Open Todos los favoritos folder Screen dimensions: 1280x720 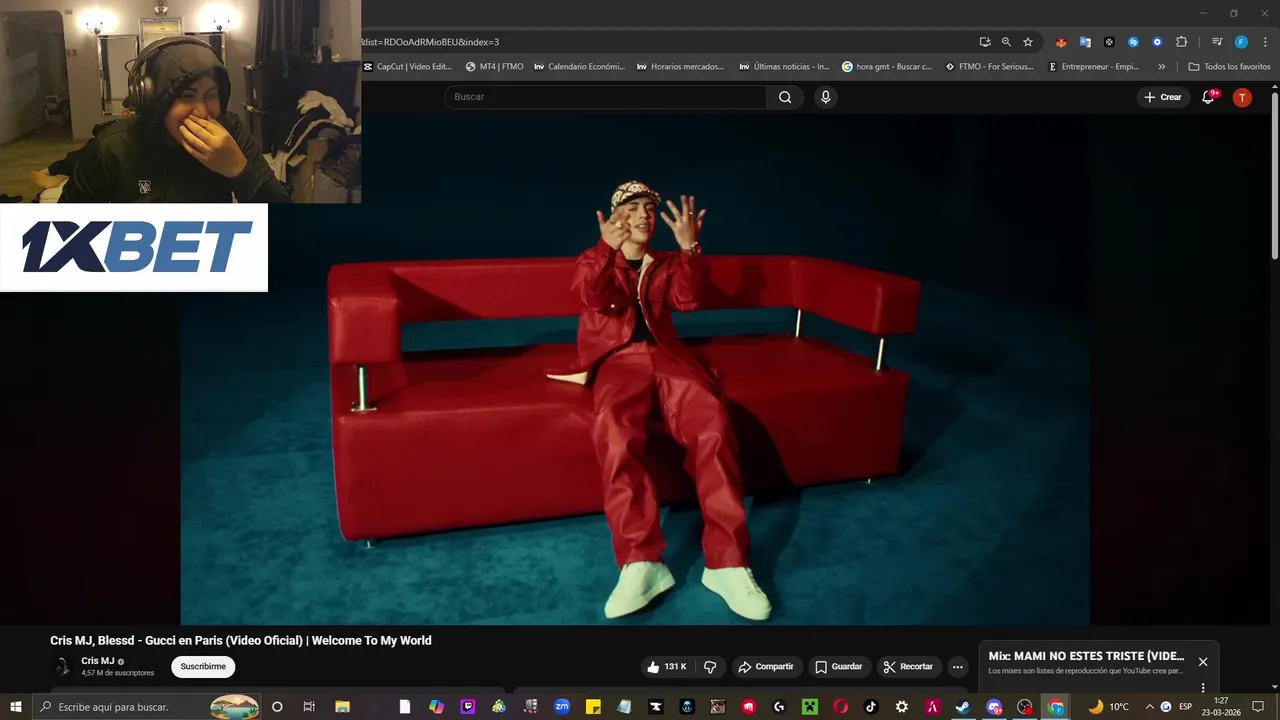coord(1229,67)
